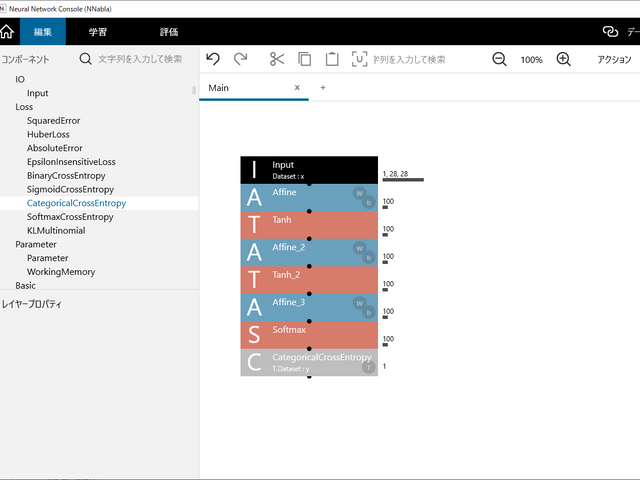
Task: Copy the selected layer
Action: (x=305, y=60)
